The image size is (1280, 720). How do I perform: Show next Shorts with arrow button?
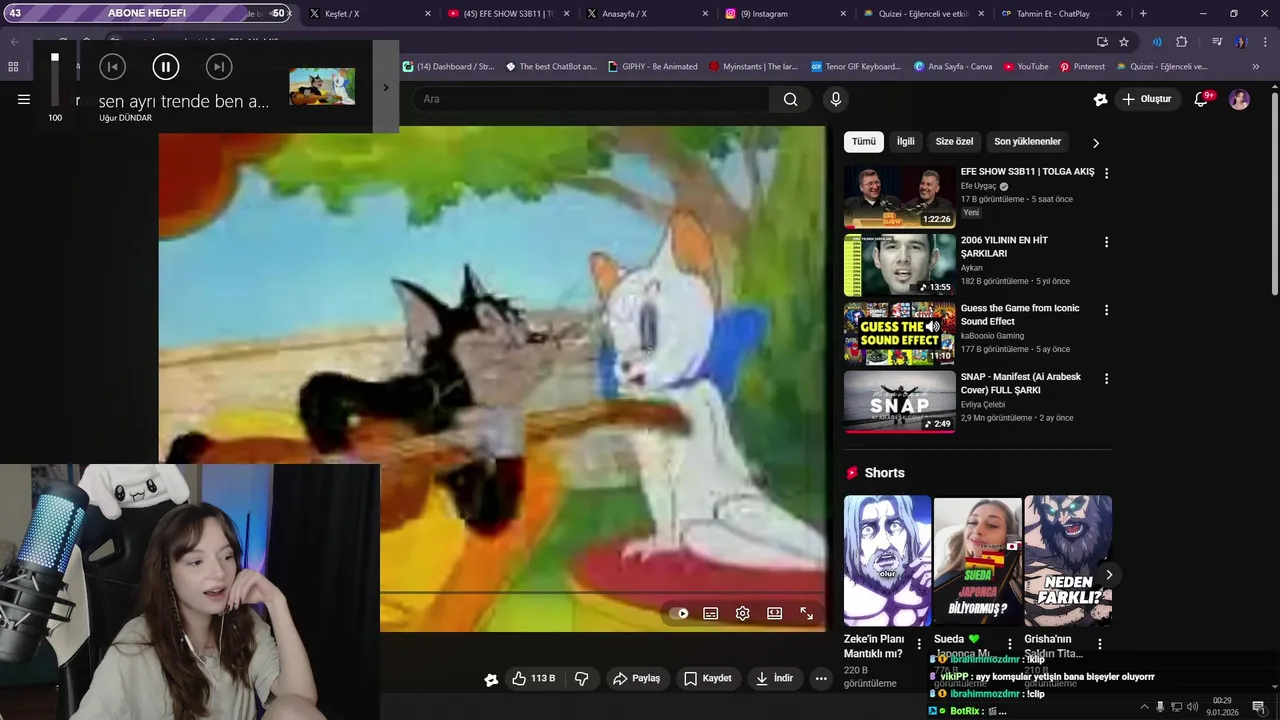pyautogui.click(x=1108, y=575)
